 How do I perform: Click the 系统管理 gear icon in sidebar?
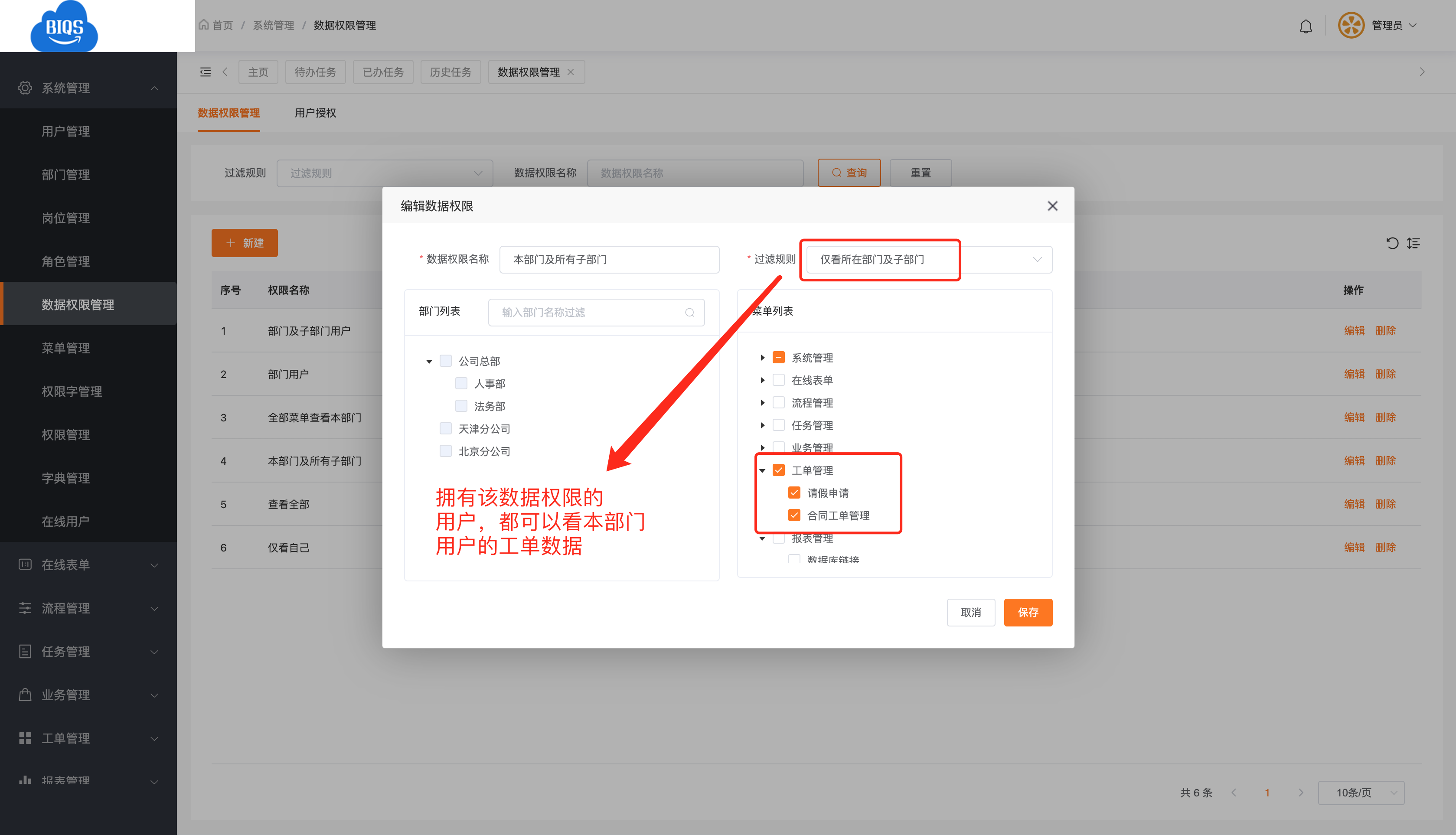25,88
